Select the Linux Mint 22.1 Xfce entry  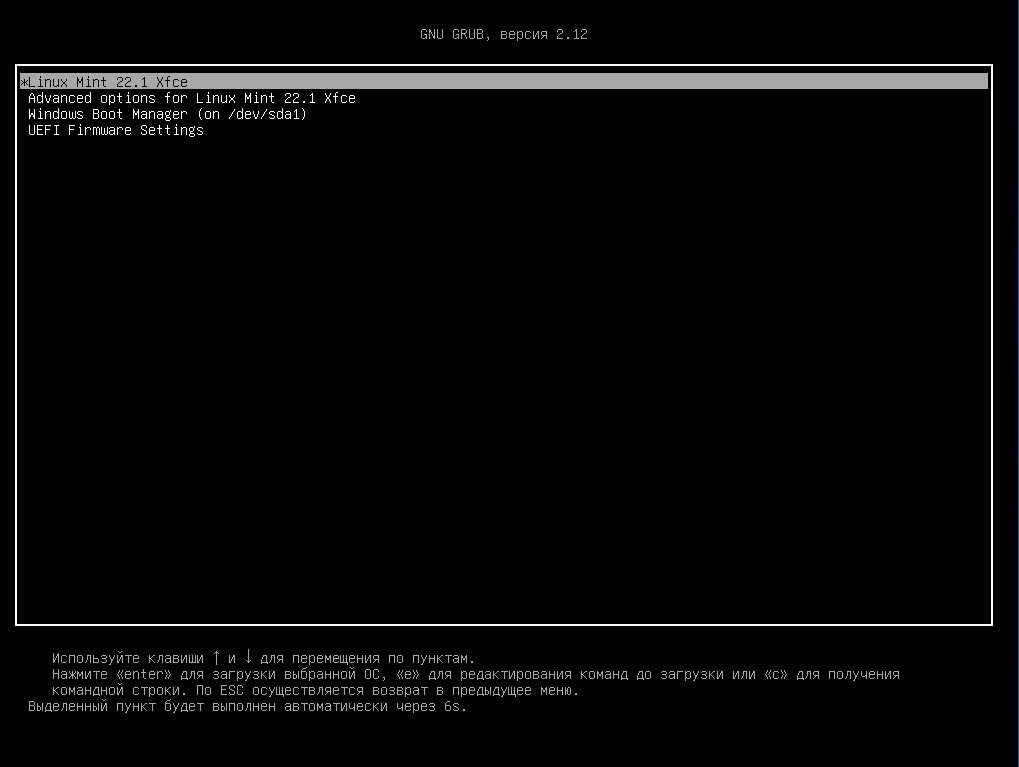(504, 82)
